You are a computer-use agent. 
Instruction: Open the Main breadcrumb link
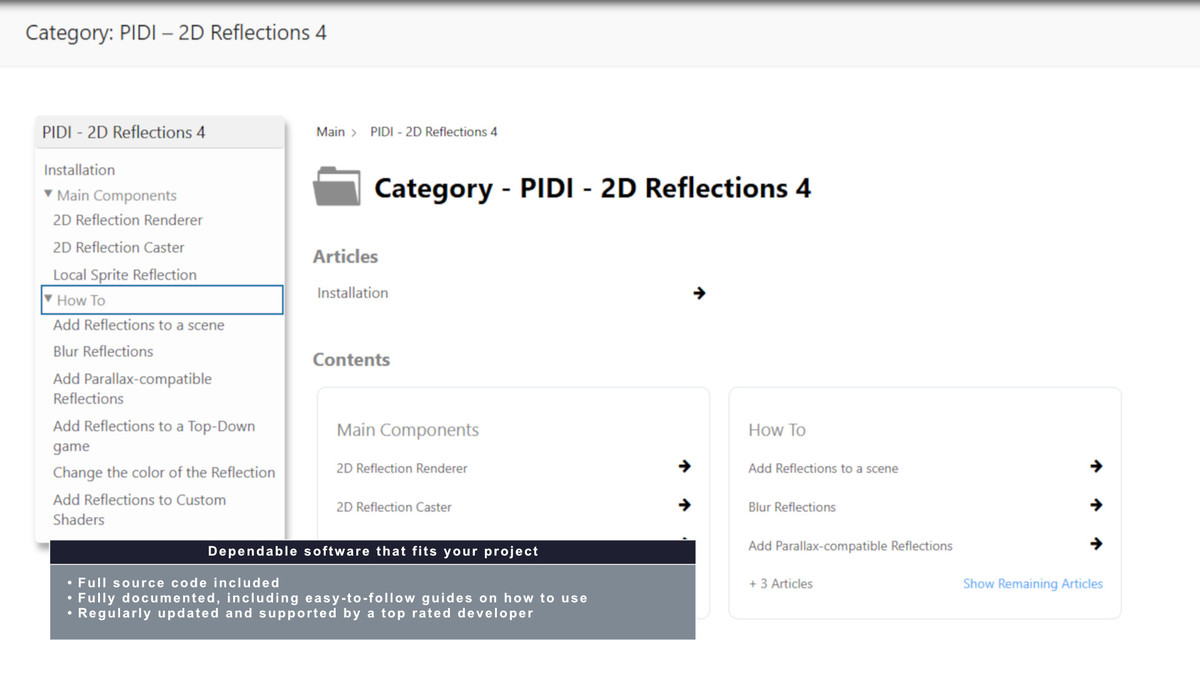330,131
